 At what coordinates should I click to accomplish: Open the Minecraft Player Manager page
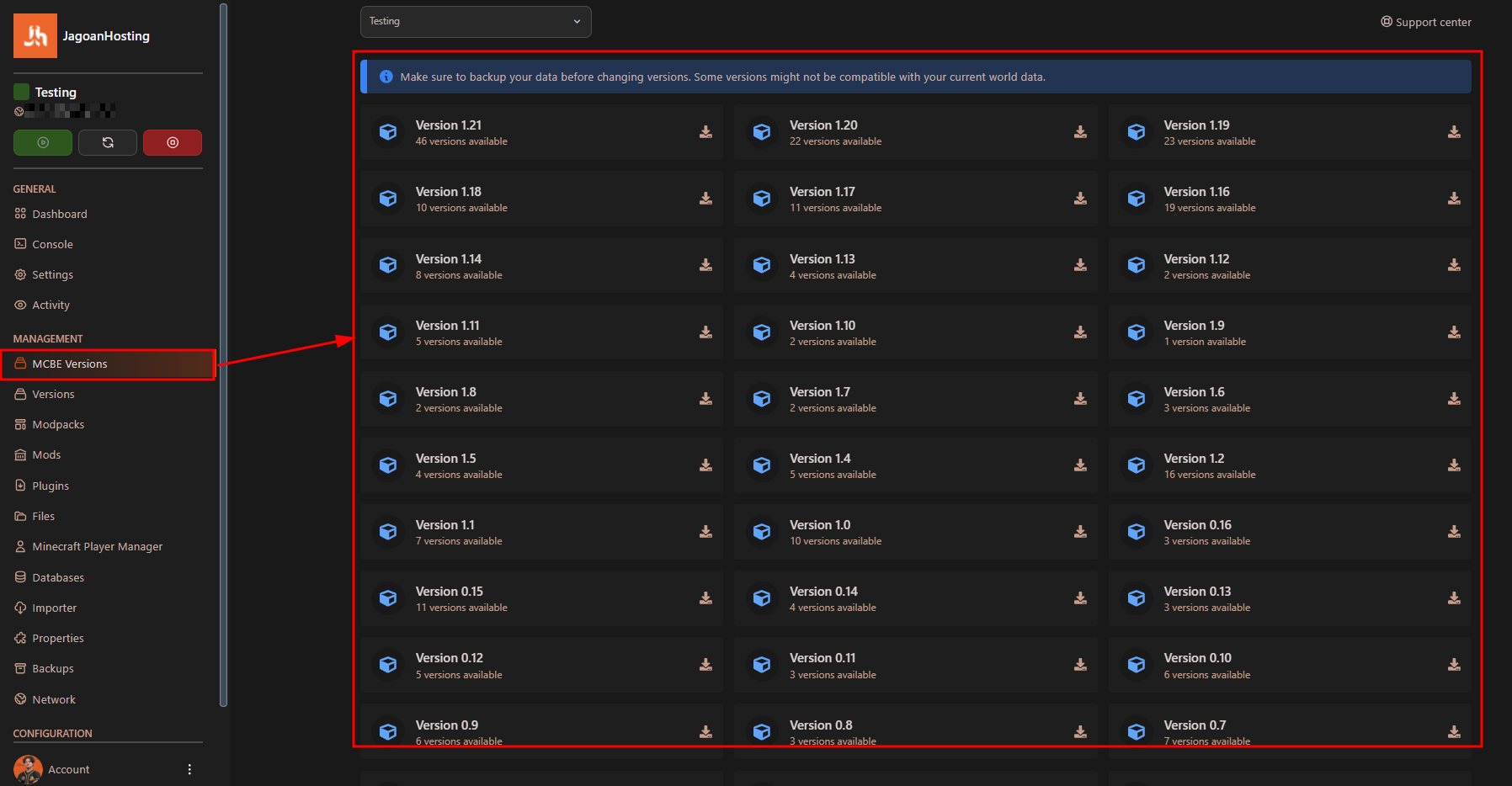(x=97, y=547)
